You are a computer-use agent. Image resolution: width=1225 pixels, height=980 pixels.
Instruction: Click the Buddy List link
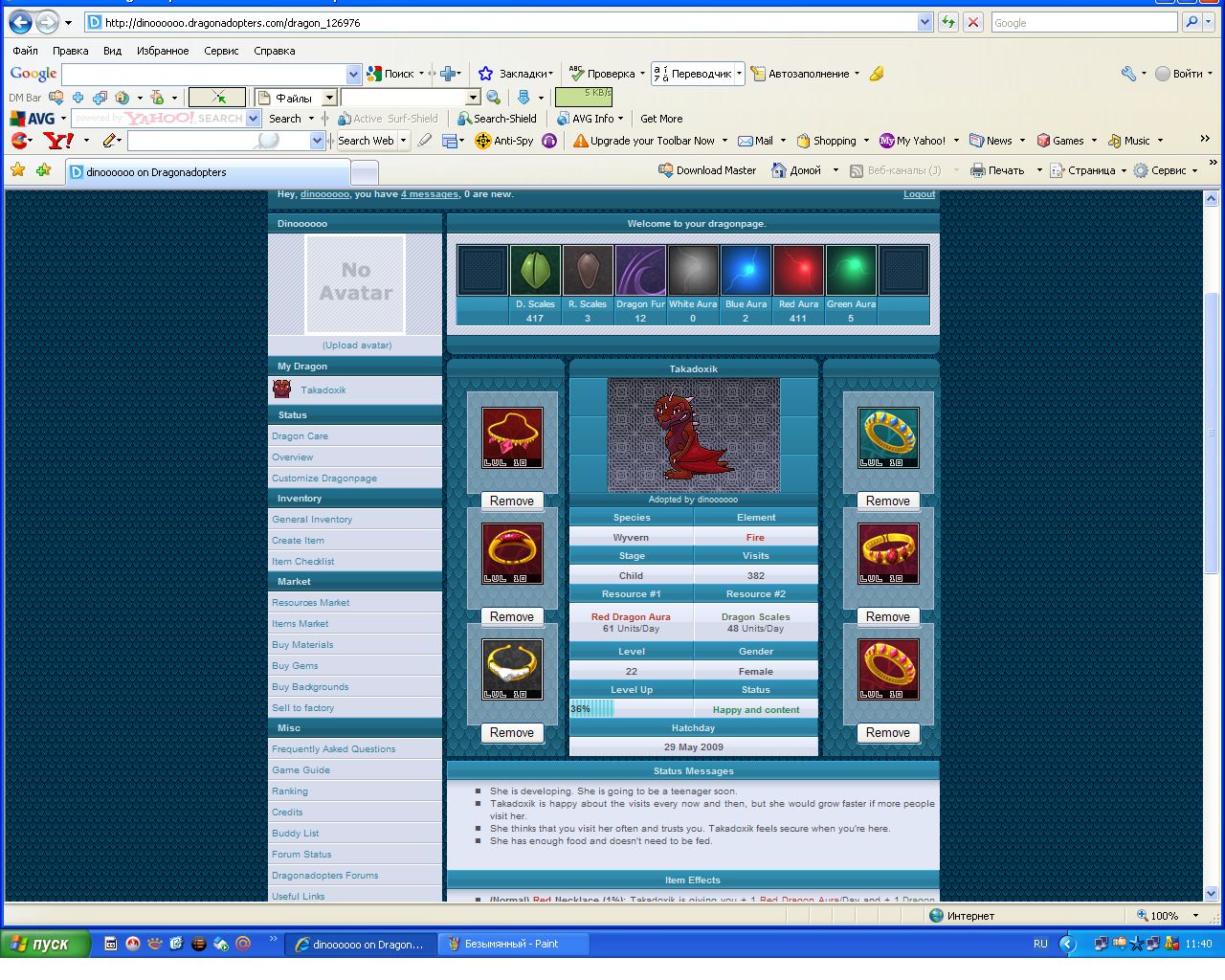pyautogui.click(x=296, y=834)
